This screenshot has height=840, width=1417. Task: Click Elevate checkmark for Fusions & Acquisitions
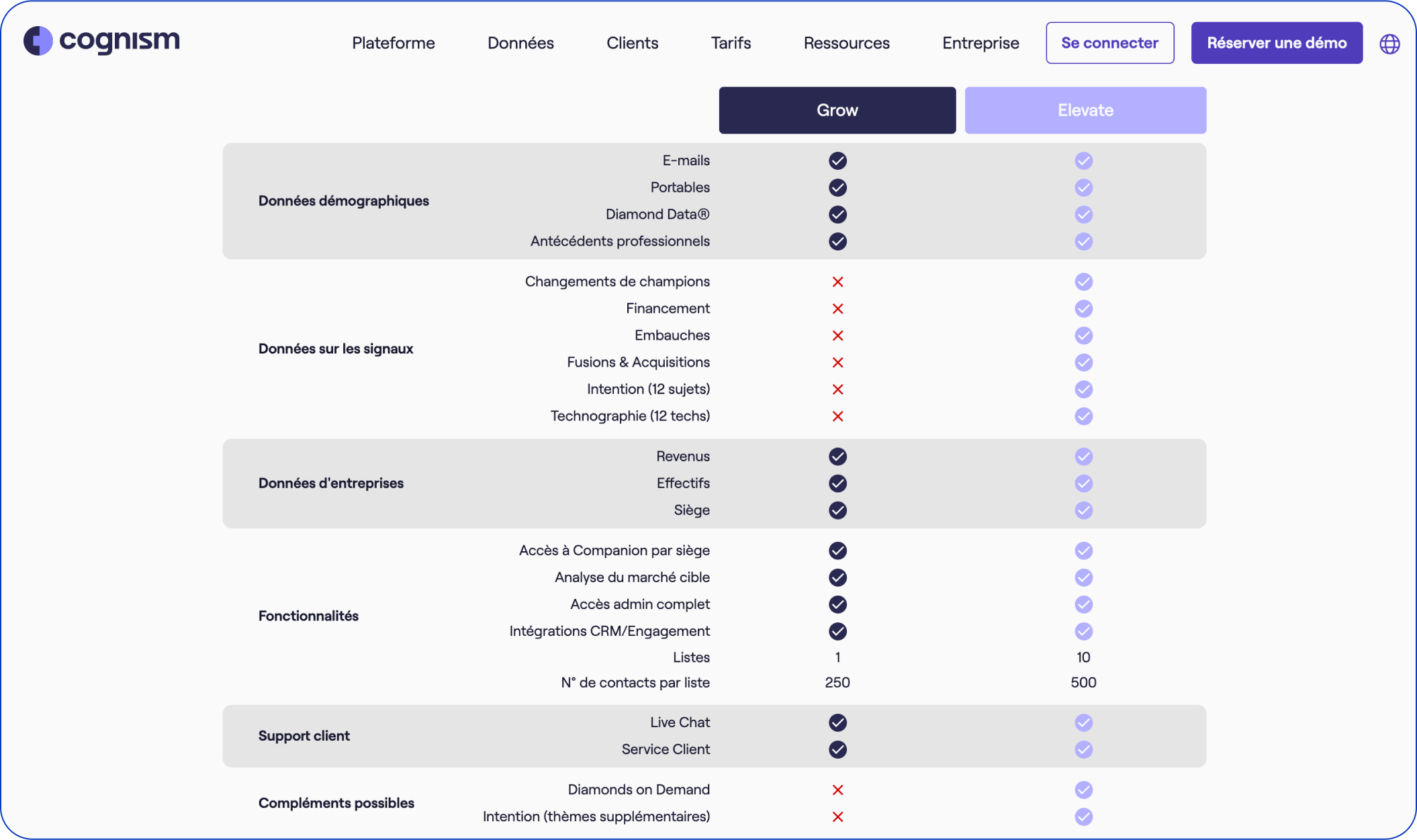[x=1083, y=363]
